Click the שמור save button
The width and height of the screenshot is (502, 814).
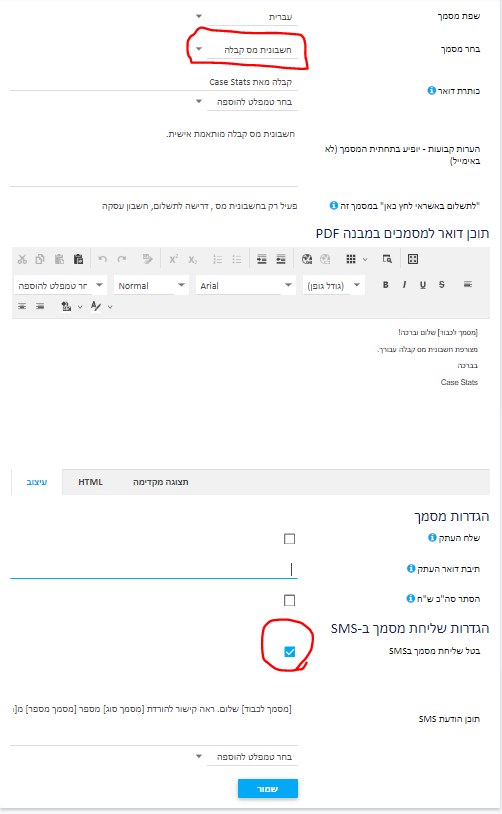click(268, 789)
